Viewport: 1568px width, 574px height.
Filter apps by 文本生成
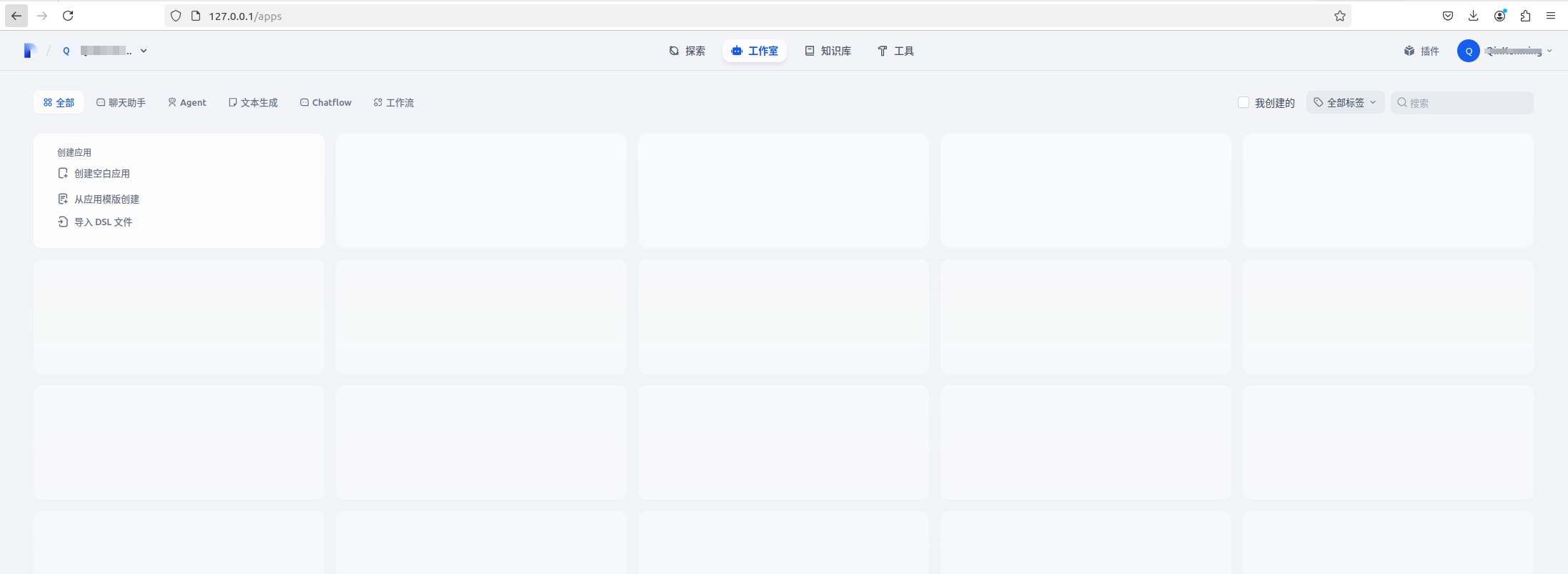pos(253,102)
